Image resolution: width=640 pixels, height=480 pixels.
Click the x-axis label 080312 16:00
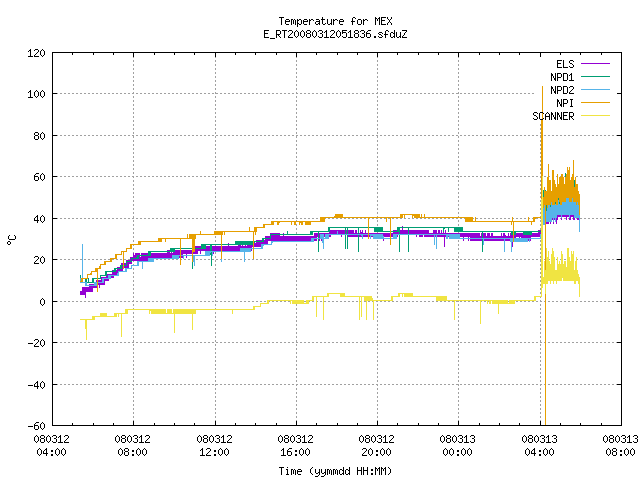coord(296,446)
